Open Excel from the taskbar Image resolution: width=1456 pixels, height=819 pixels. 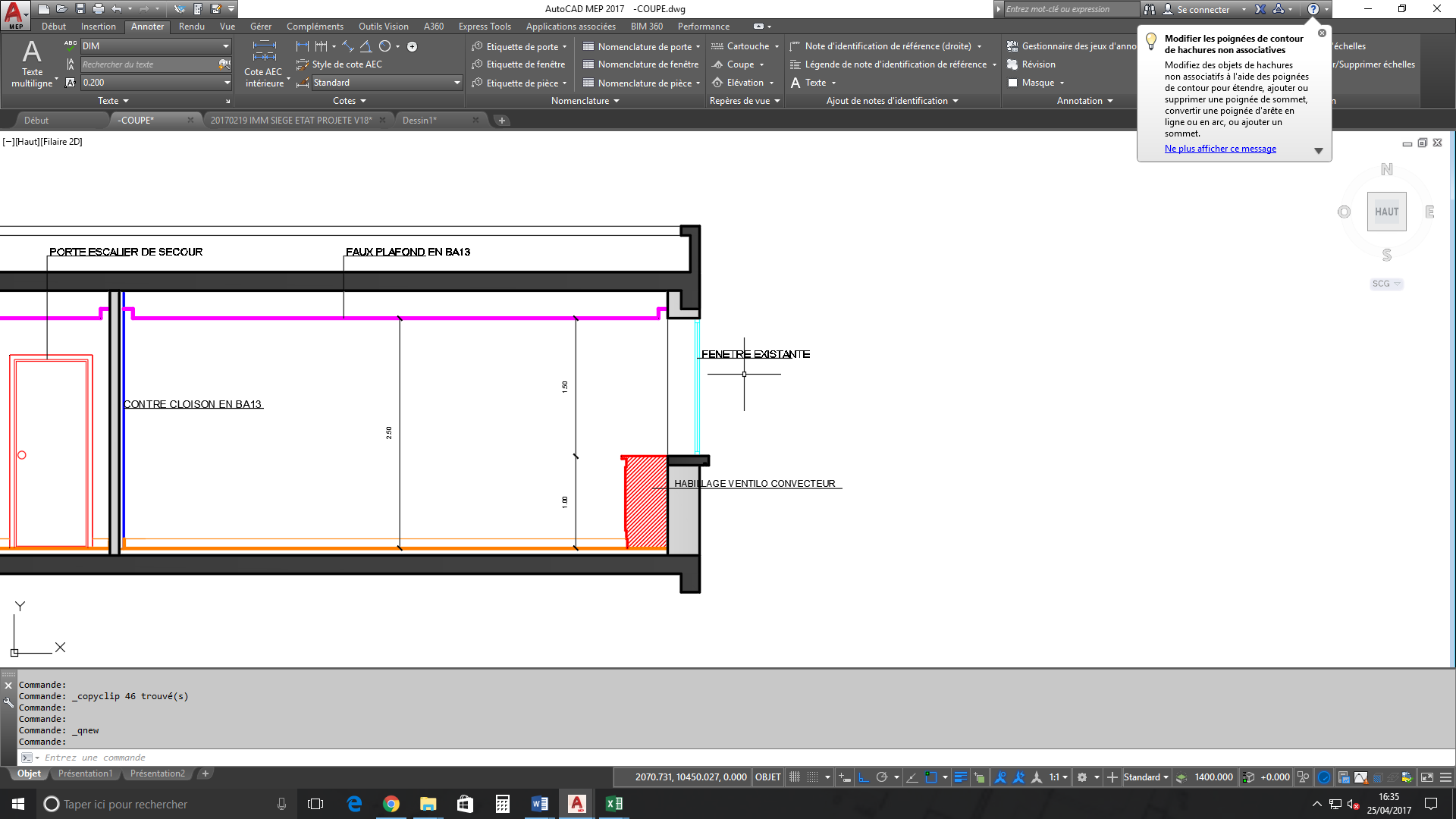coord(614,804)
